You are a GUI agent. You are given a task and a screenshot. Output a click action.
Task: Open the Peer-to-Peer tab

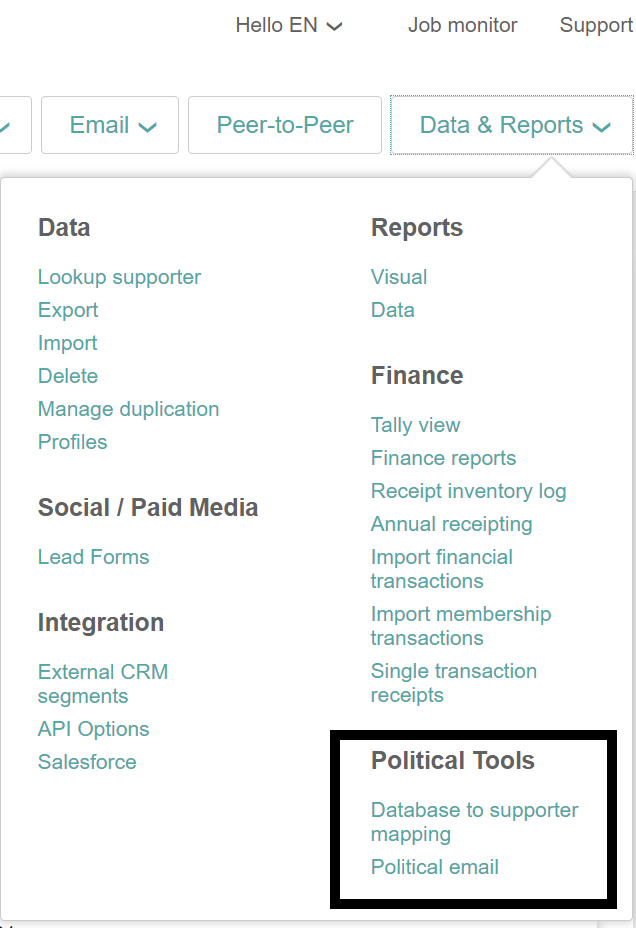point(285,125)
